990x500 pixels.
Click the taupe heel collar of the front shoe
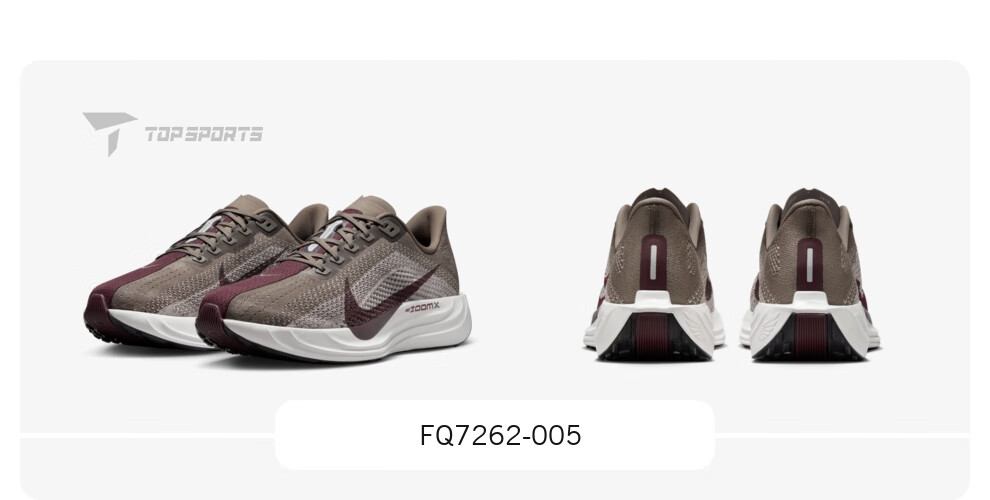(x=426, y=222)
